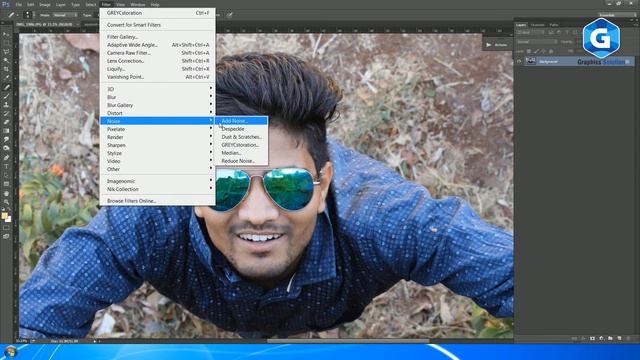Open the layer Fill dropdown

[x=579, y=51]
